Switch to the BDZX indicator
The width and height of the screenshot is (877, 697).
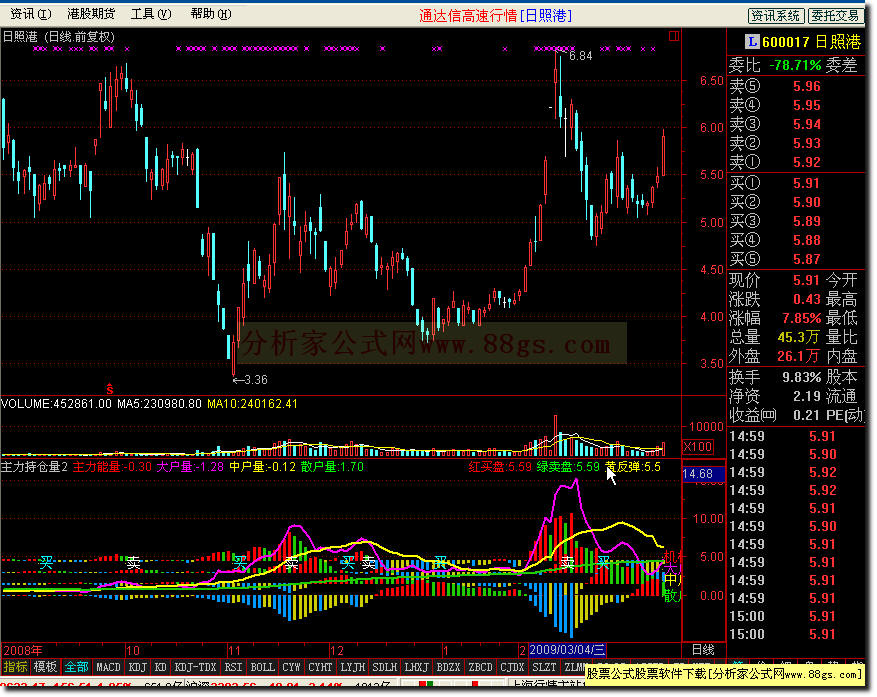click(x=448, y=667)
